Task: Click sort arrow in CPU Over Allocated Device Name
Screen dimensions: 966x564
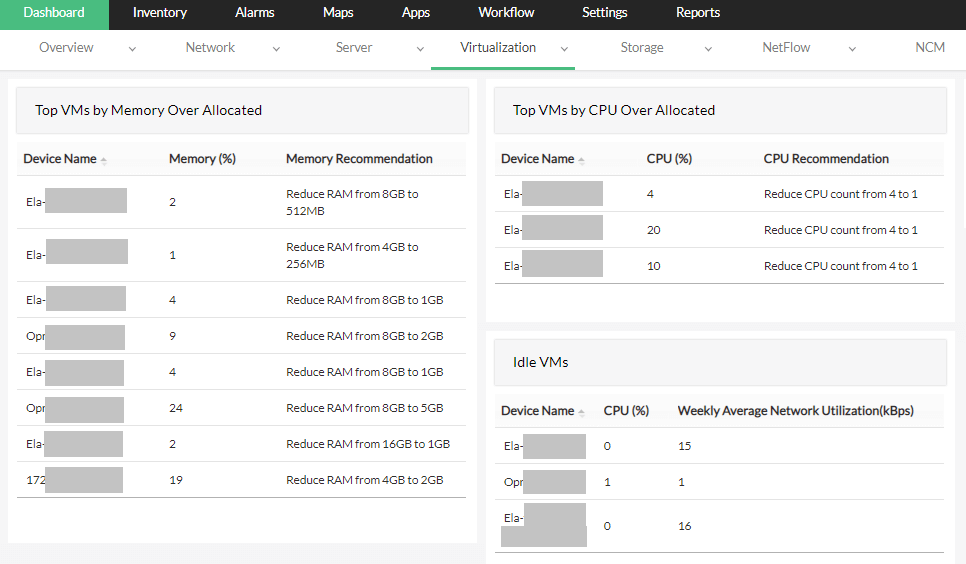Action: tap(582, 160)
